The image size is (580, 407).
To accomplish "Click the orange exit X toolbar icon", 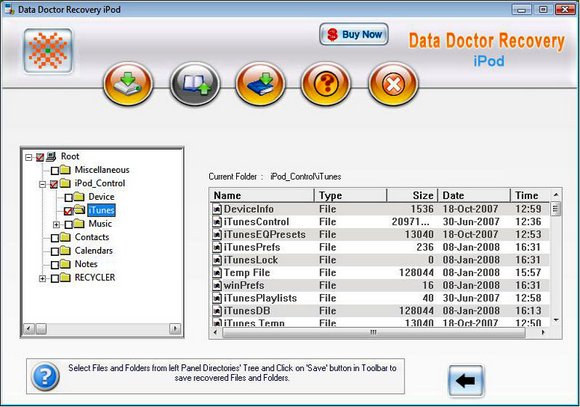I will 393,84.
